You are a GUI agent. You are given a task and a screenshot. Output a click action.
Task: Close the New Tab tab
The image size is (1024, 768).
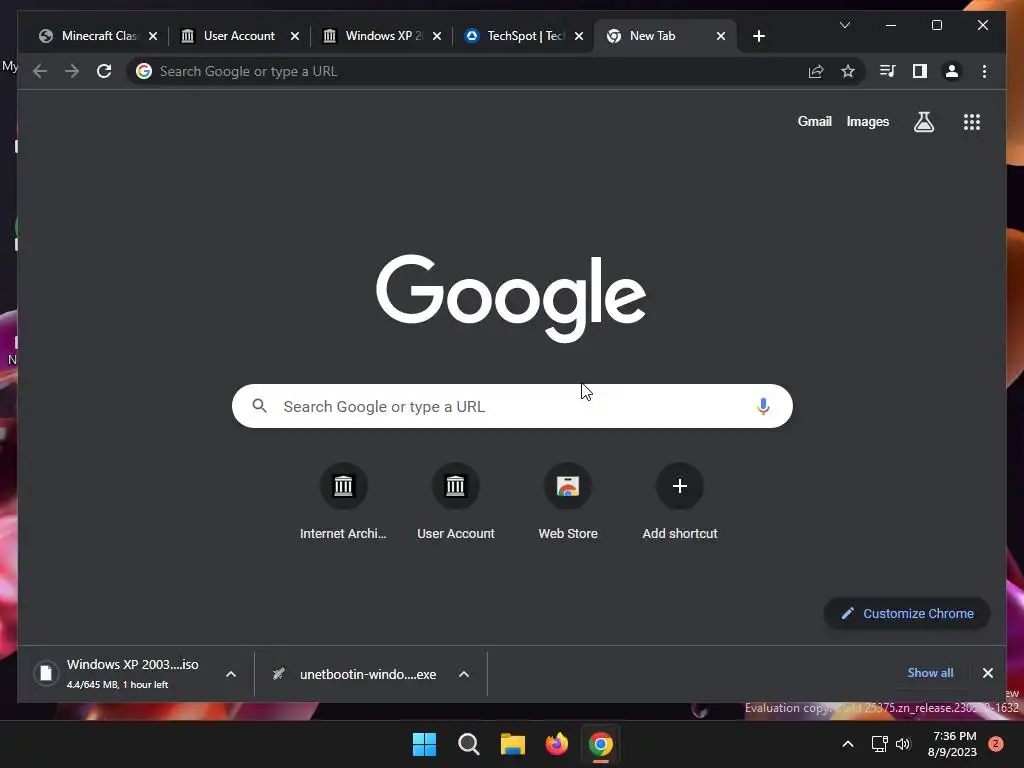(x=721, y=36)
